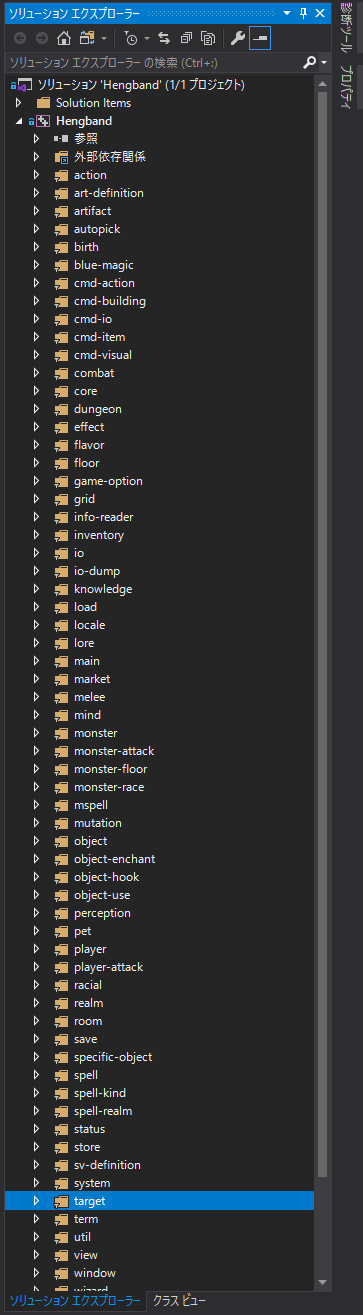Collapse the Hengband project node
Image resolution: width=363 pixels, height=1315 pixels.
[18, 121]
